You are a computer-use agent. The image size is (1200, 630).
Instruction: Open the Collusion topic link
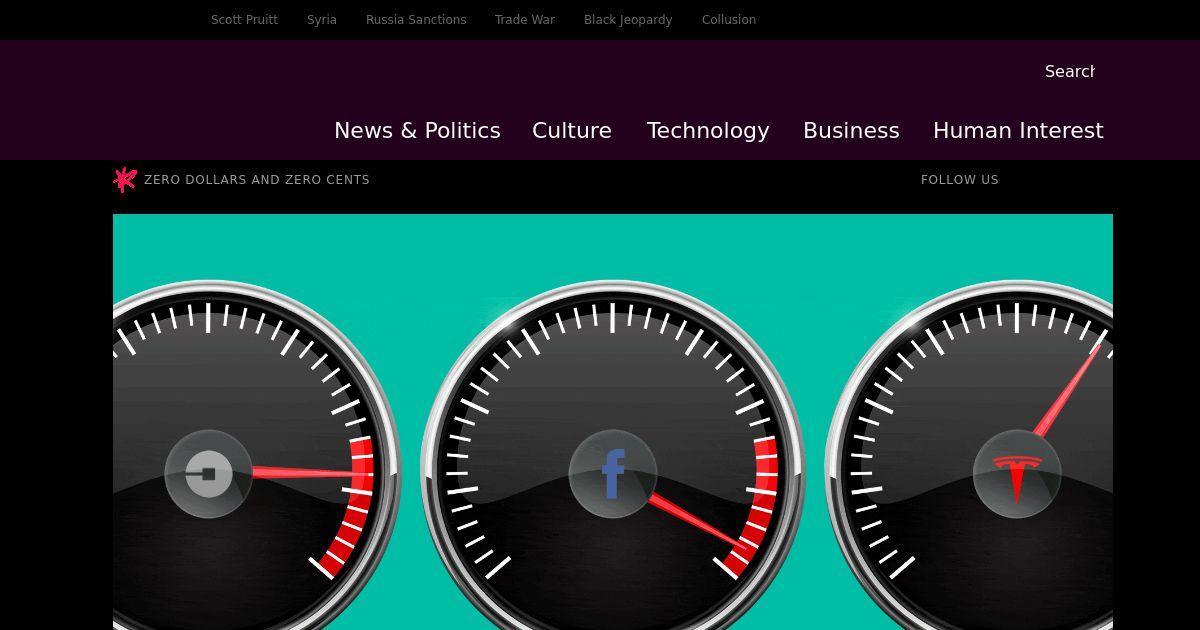coord(729,20)
